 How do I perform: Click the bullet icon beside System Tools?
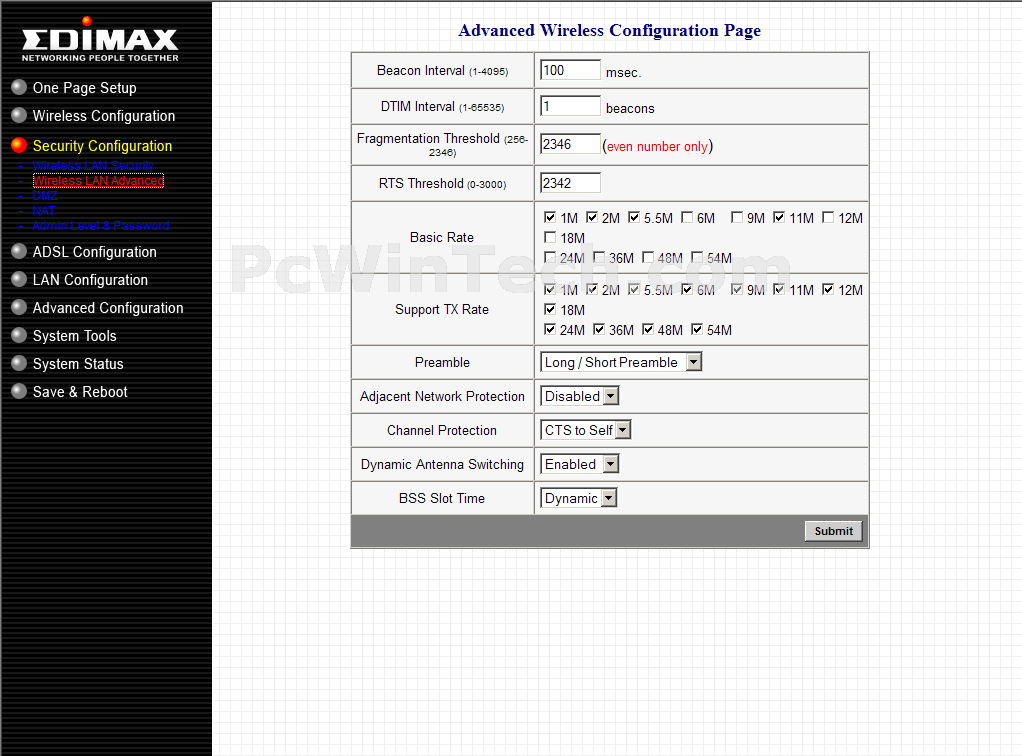click(19, 336)
